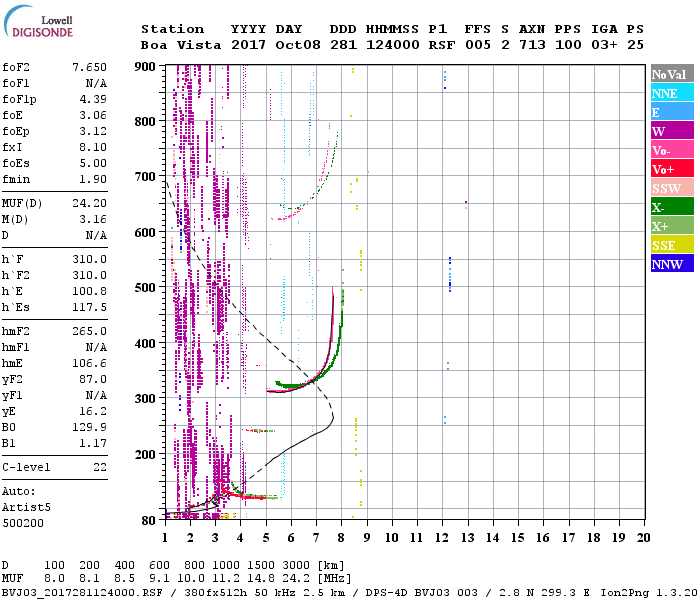700x600 pixels.
Task: Click the SSE yellow legend swatch
Action: 672,245
